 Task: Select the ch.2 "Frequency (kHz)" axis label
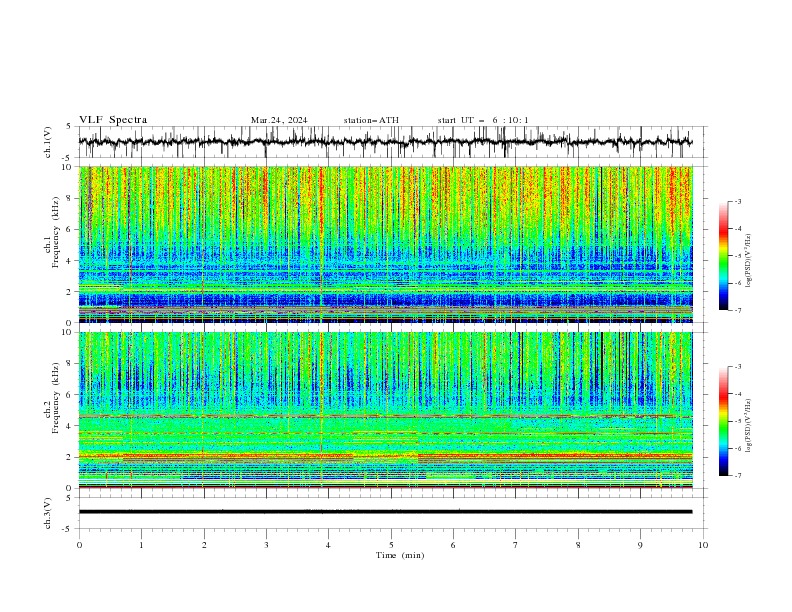[x=56, y=397]
